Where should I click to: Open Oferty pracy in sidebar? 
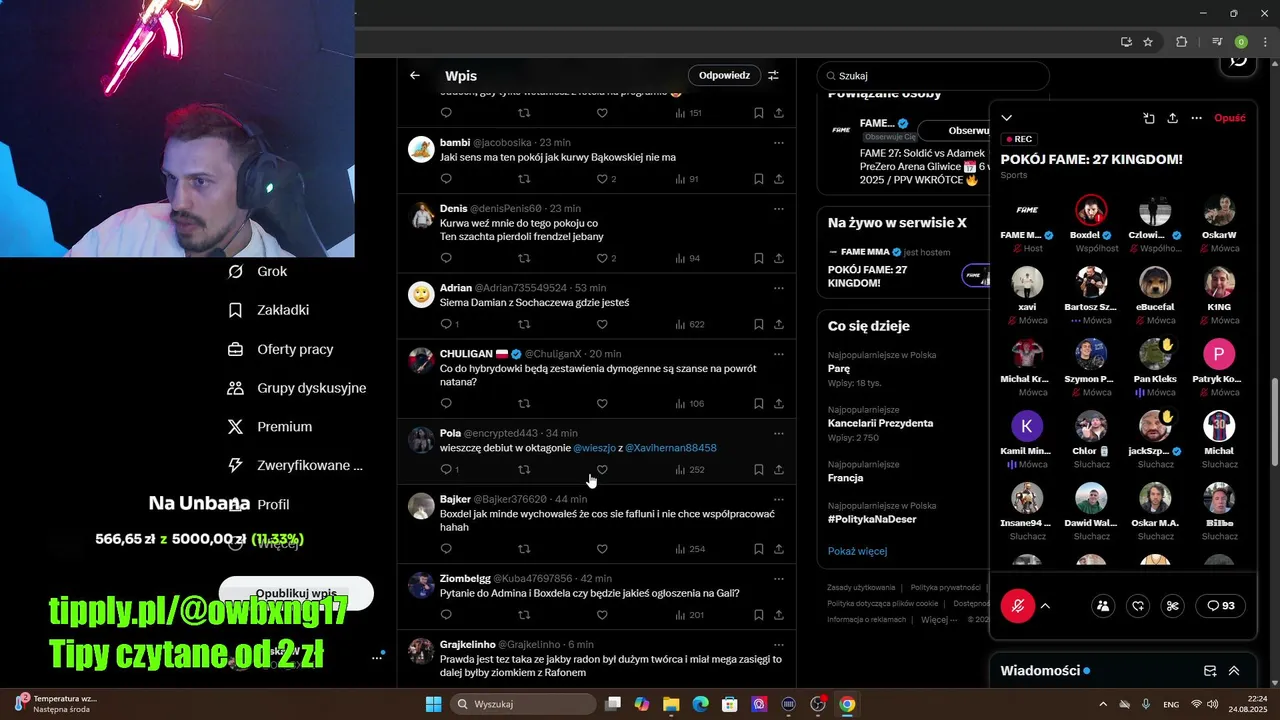[x=281, y=349]
